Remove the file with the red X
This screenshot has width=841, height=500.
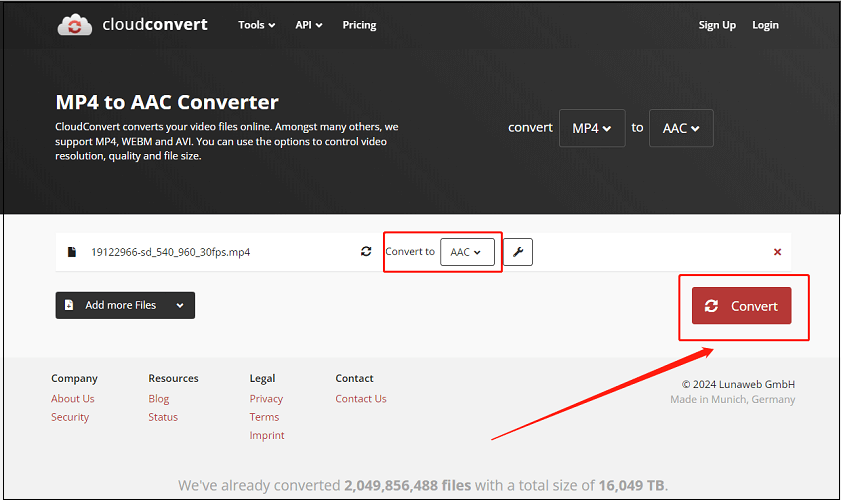pos(777,252)
